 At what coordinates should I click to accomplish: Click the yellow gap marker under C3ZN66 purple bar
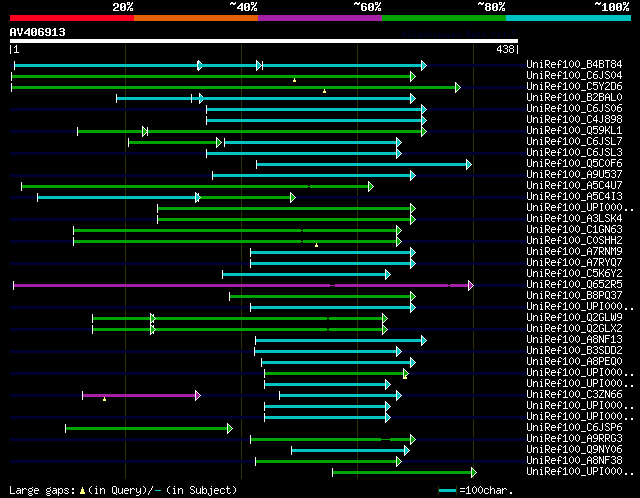pos(104,399)
